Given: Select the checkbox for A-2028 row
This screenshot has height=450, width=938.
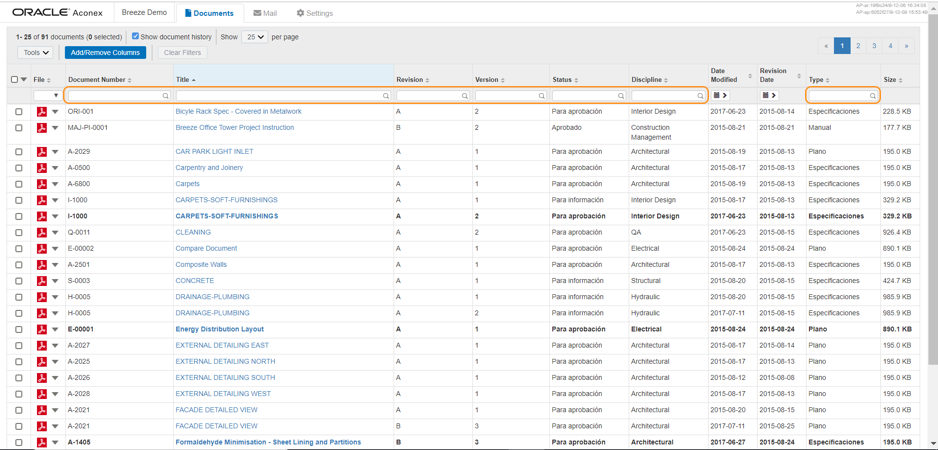Looking at the screenshot, I should 19,394.
